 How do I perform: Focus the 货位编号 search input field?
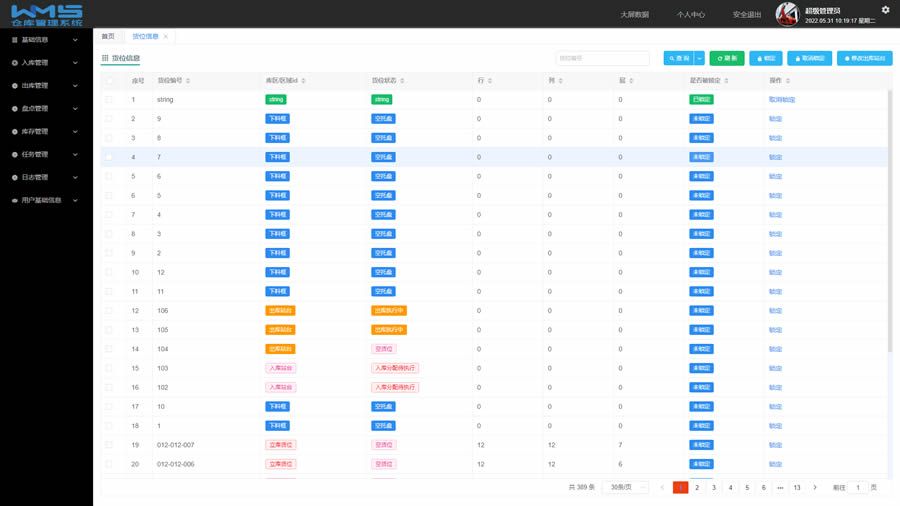click(x=603, y=58)
